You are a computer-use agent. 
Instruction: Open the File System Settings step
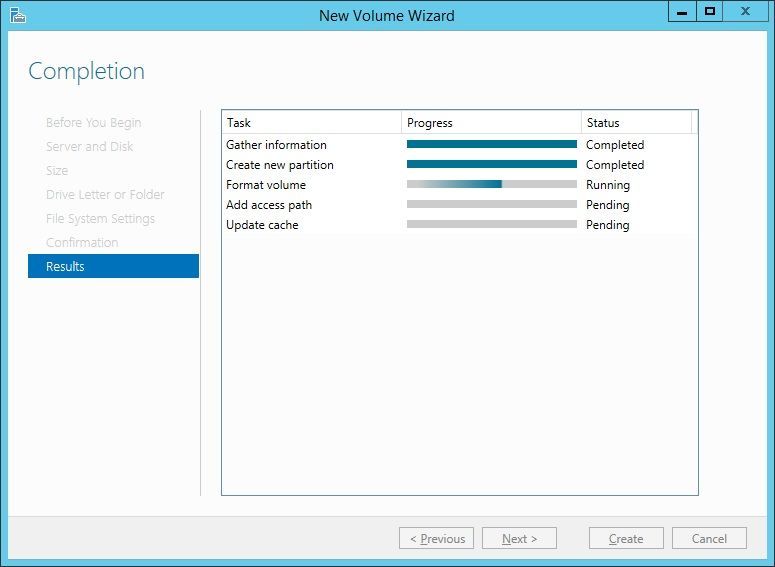100,218
